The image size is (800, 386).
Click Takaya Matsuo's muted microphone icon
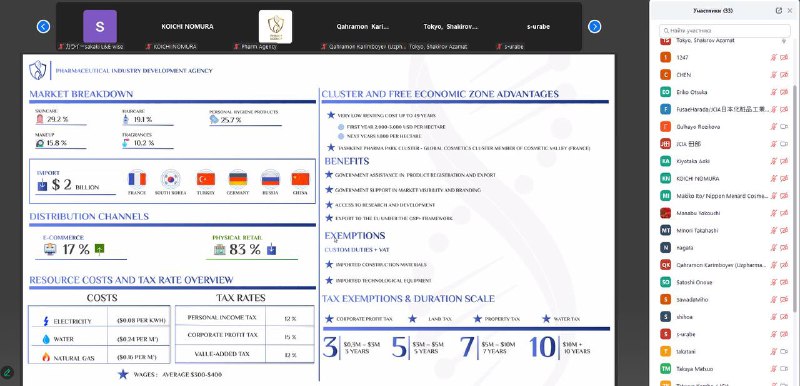pyautogui.click(x=773, y=368)
